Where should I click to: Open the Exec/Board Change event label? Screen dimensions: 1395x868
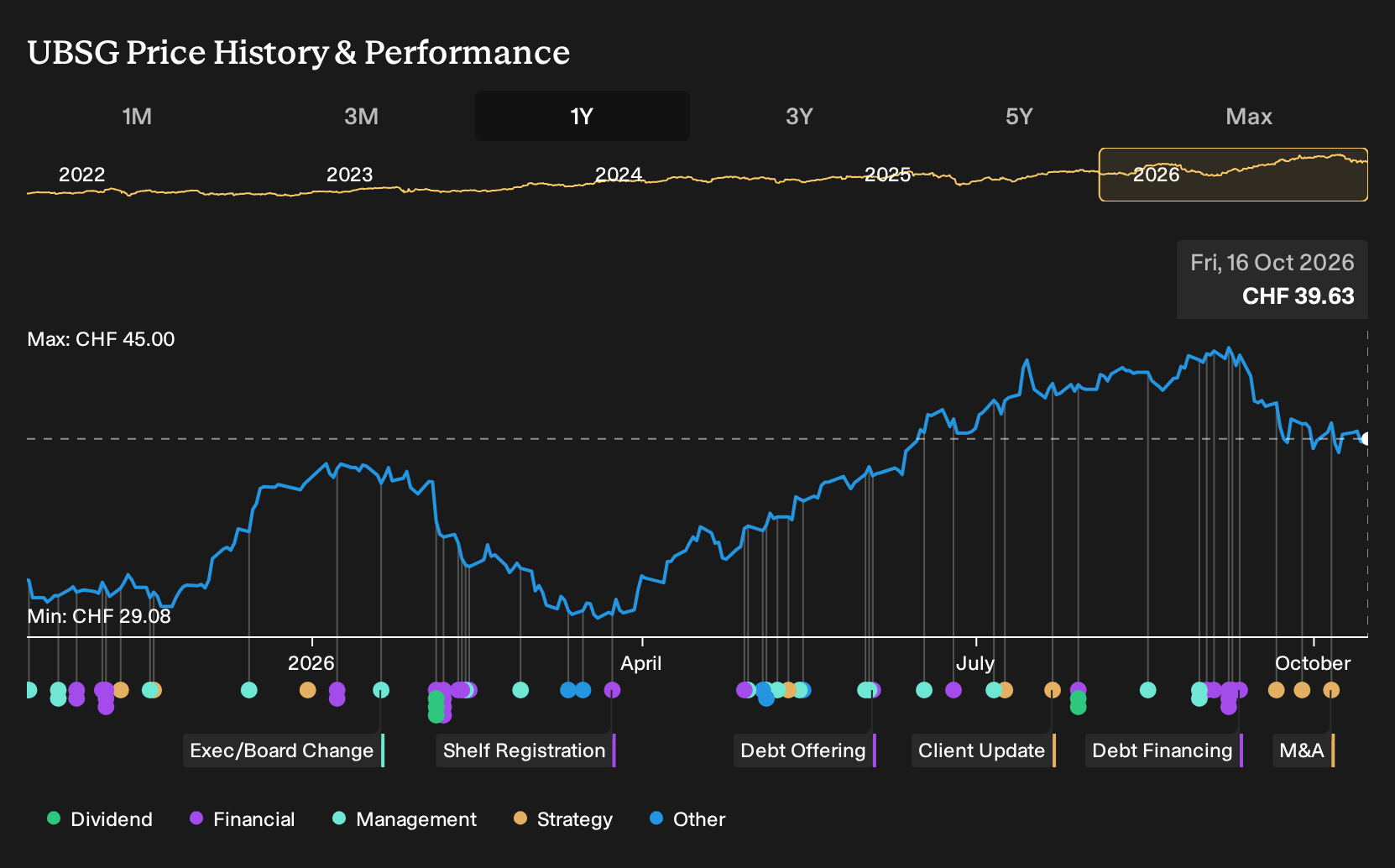coord(284,750)
